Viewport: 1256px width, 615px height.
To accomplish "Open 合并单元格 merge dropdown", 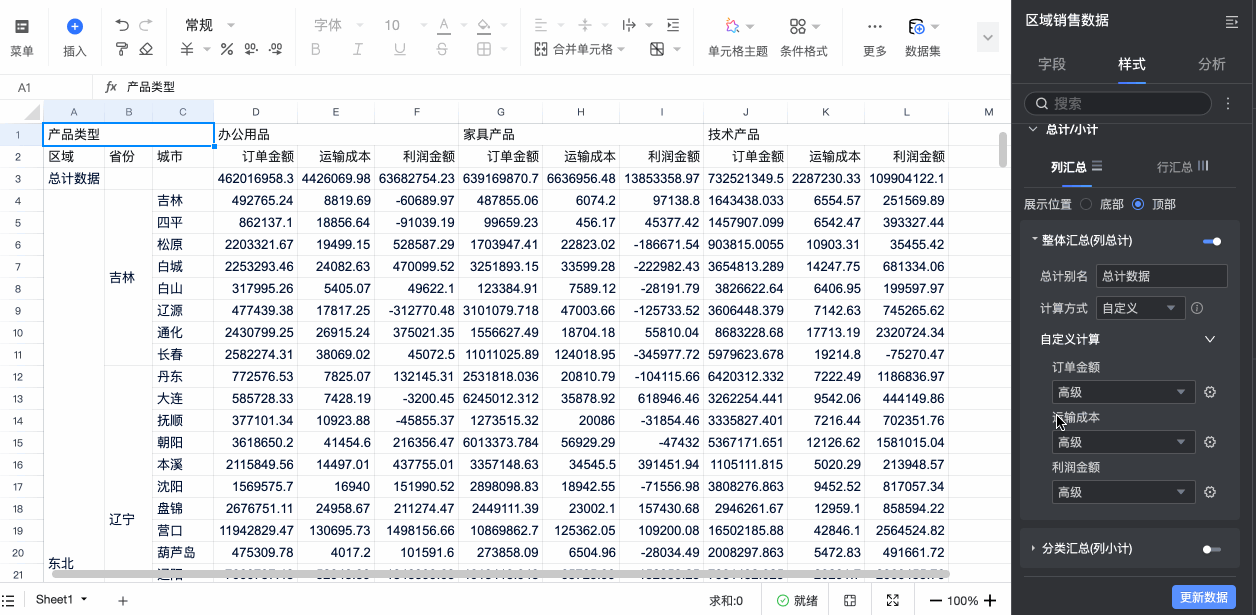I will pyautogui.click(x=579, y=48).
